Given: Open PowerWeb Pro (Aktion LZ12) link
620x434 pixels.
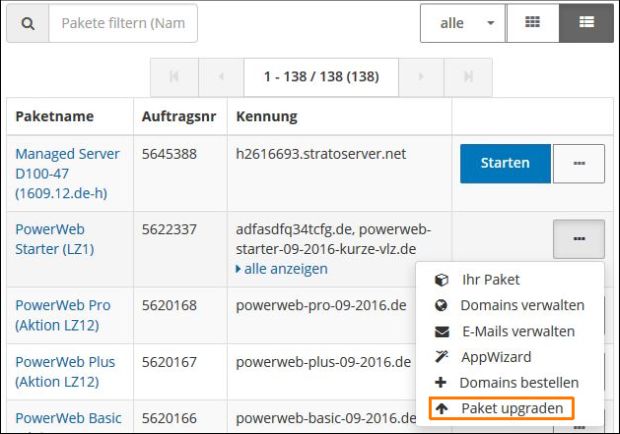Looking at the screenshot, I should [x=63, y=315].
